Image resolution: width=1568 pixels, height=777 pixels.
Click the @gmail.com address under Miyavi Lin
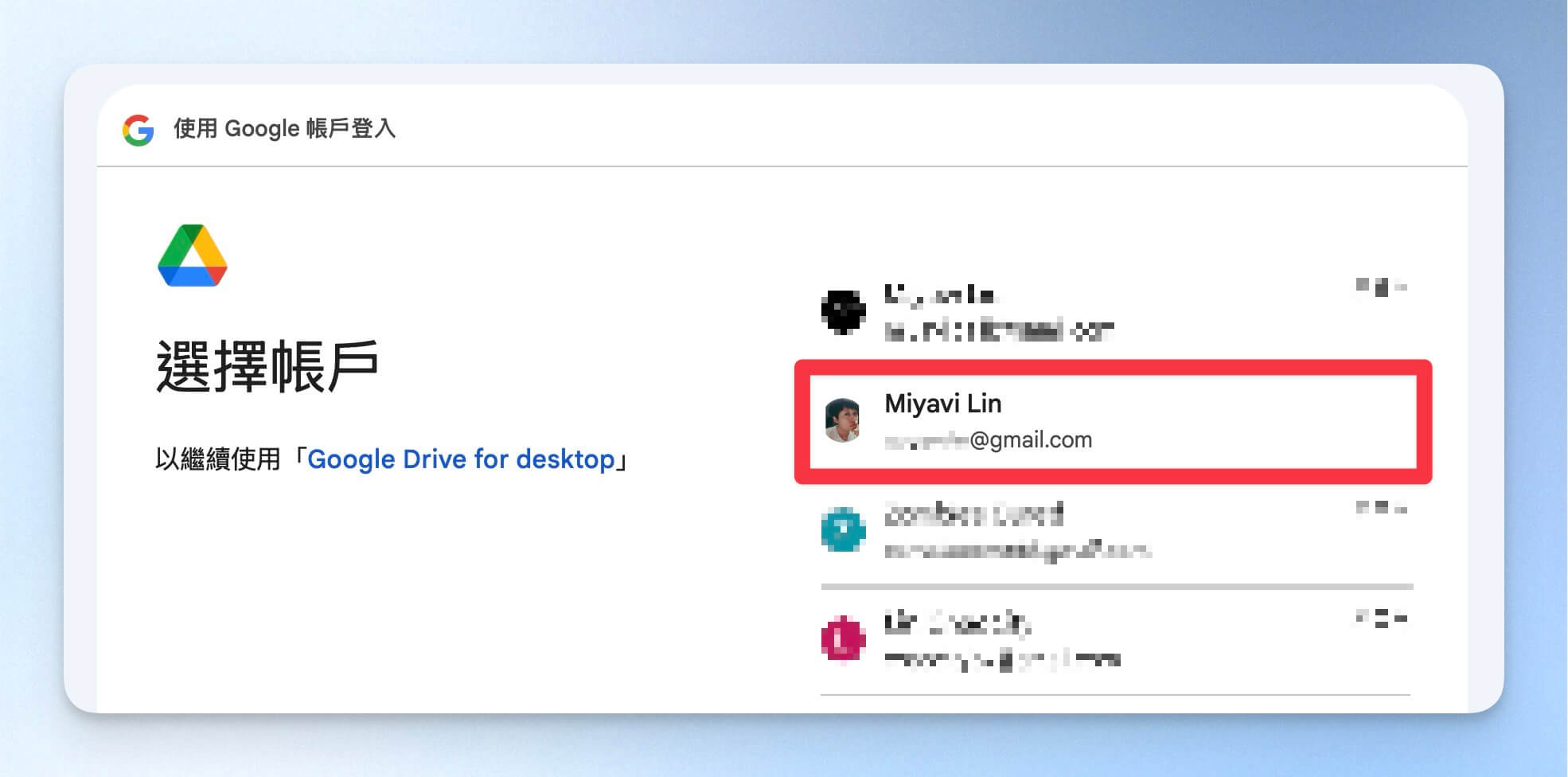(989, 440)
